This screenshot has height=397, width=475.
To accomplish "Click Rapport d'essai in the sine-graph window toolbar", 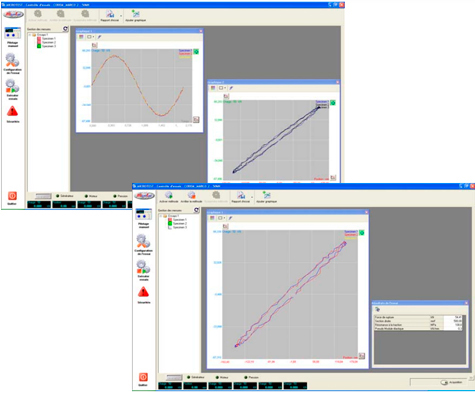I will [x=110, y=16].
